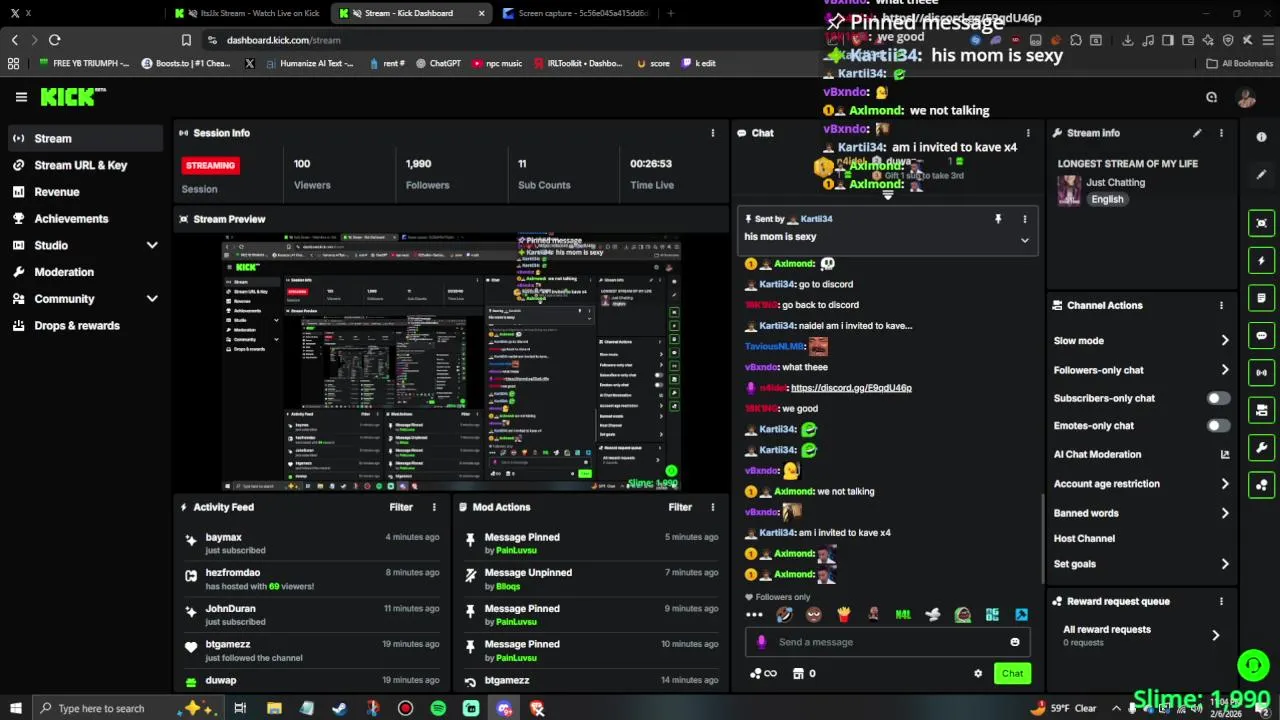Screen dimensions: 1280x720
Task: Open Reward request queue three-dot menu
Action: [1221, 601]
